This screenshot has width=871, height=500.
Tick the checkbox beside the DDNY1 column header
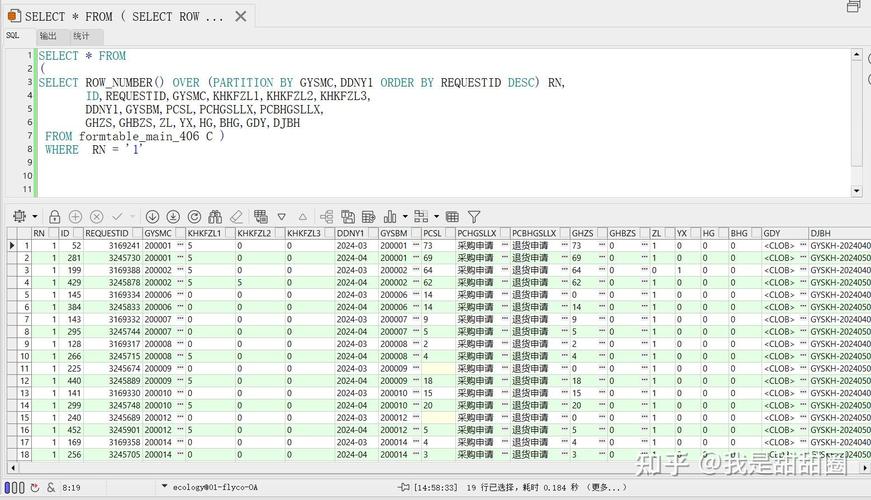372,233
